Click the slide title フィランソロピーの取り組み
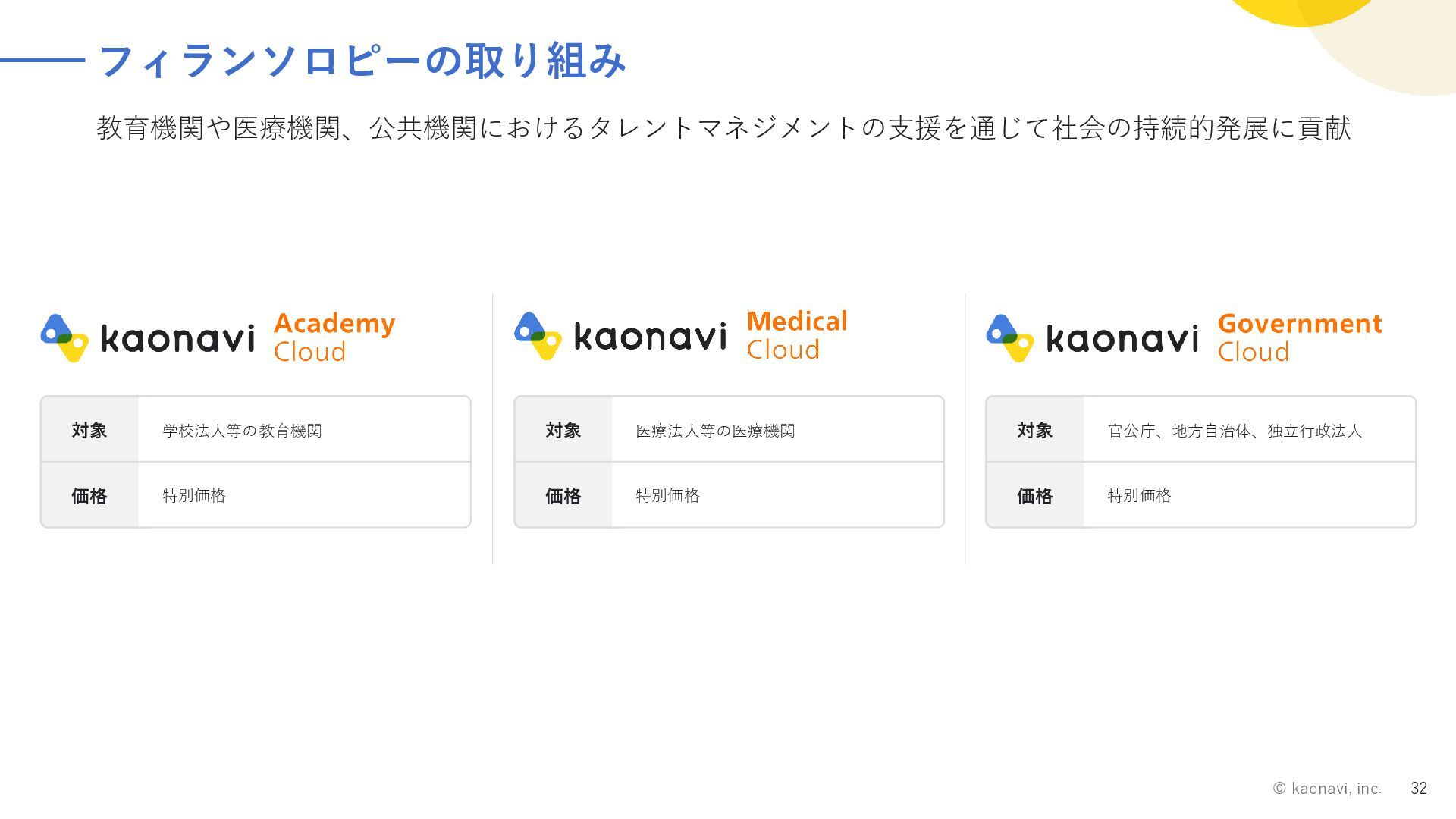This screenshot has width=1456, height=819. 362,61
